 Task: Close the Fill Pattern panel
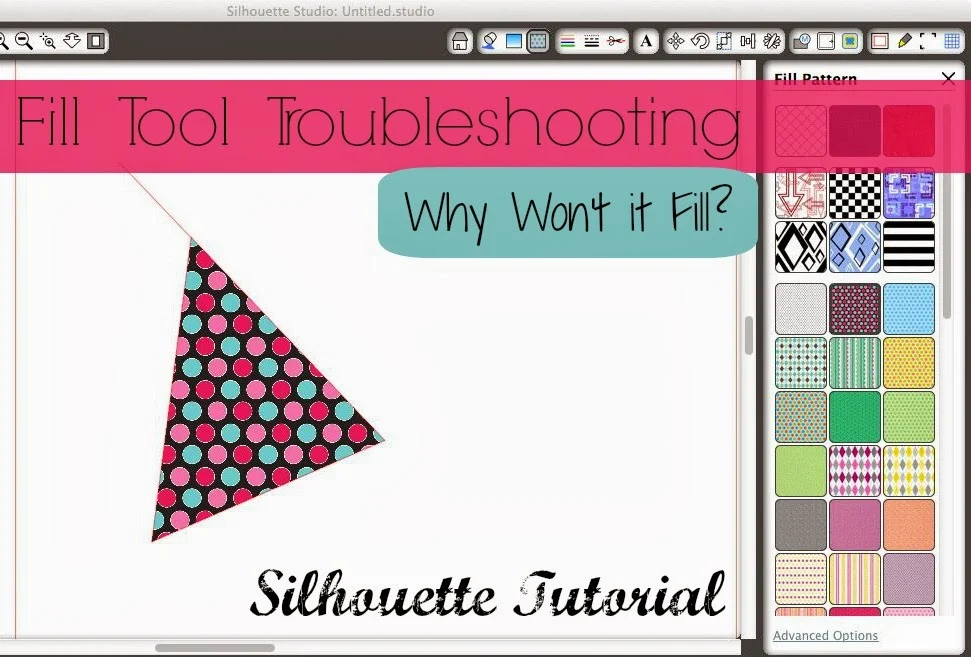pos(948,79)
